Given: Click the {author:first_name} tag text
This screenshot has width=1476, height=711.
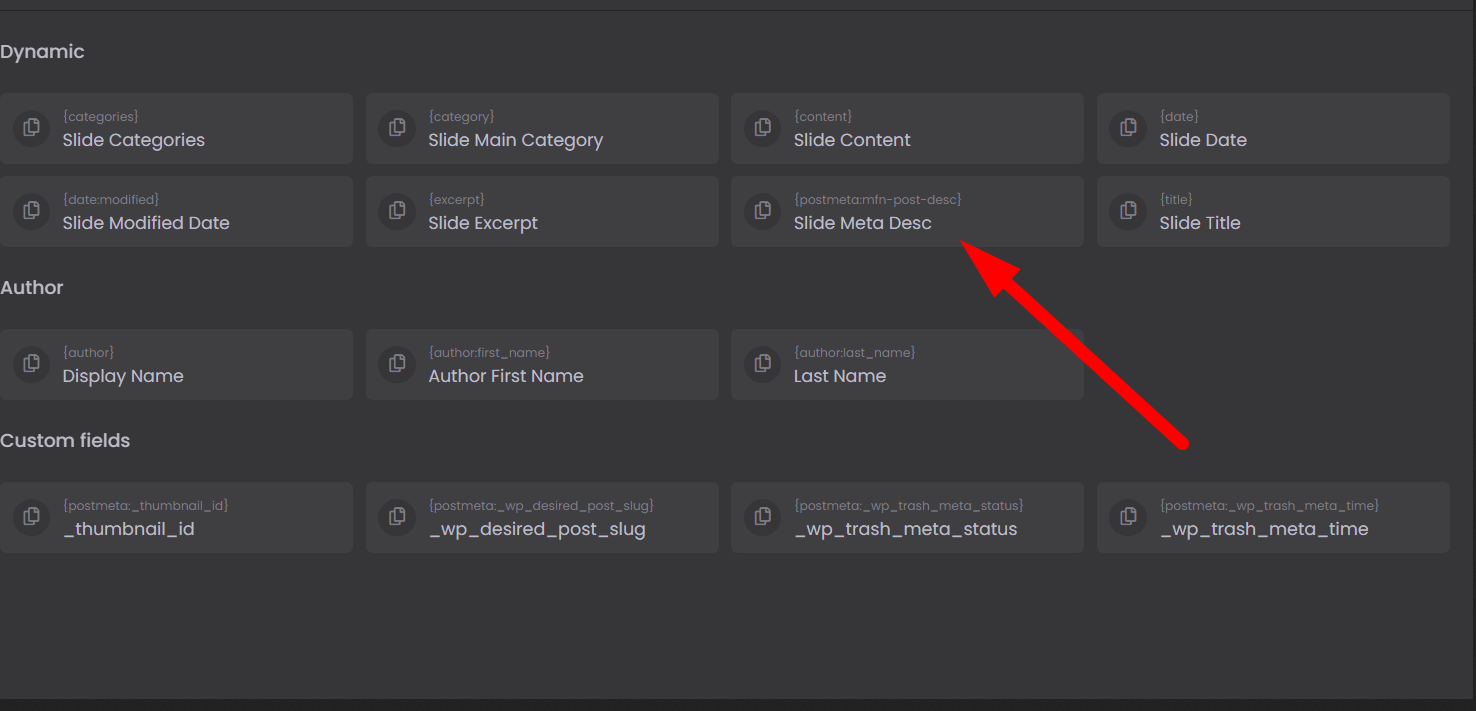Looking at the screenshot, I should (x=489, y=353).
